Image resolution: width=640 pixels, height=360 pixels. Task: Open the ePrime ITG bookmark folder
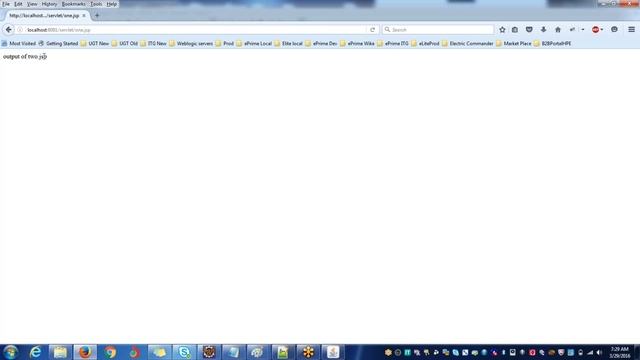pyautogui.click(x=393, y=43)
